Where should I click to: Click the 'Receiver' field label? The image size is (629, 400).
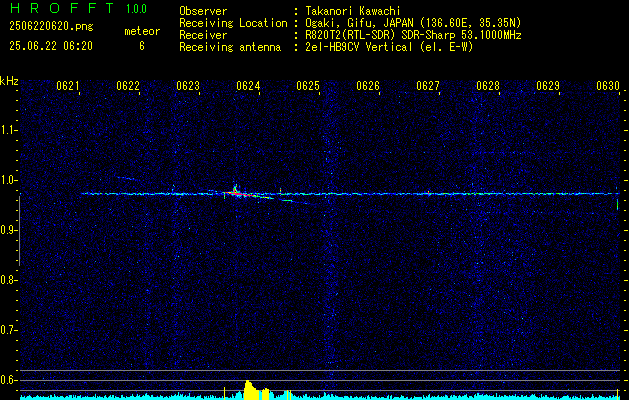(x=203, y=35)
